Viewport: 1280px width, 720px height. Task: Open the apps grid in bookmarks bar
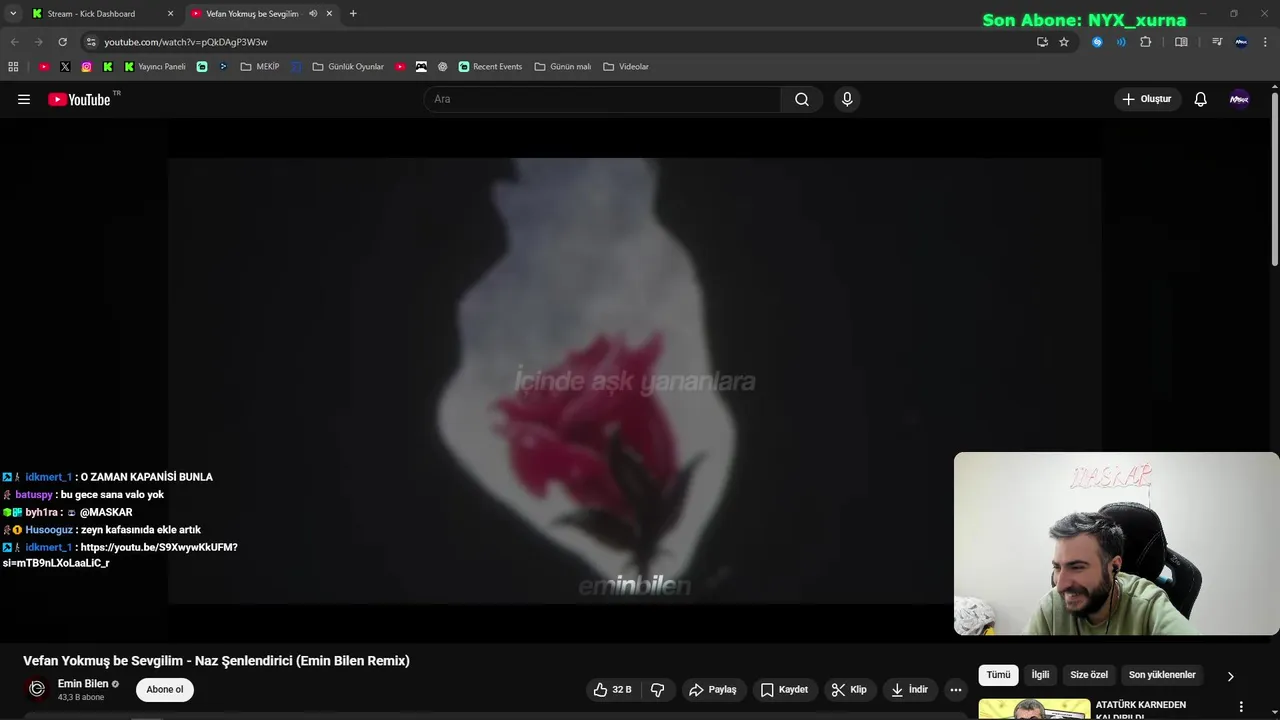coord(13,67)
